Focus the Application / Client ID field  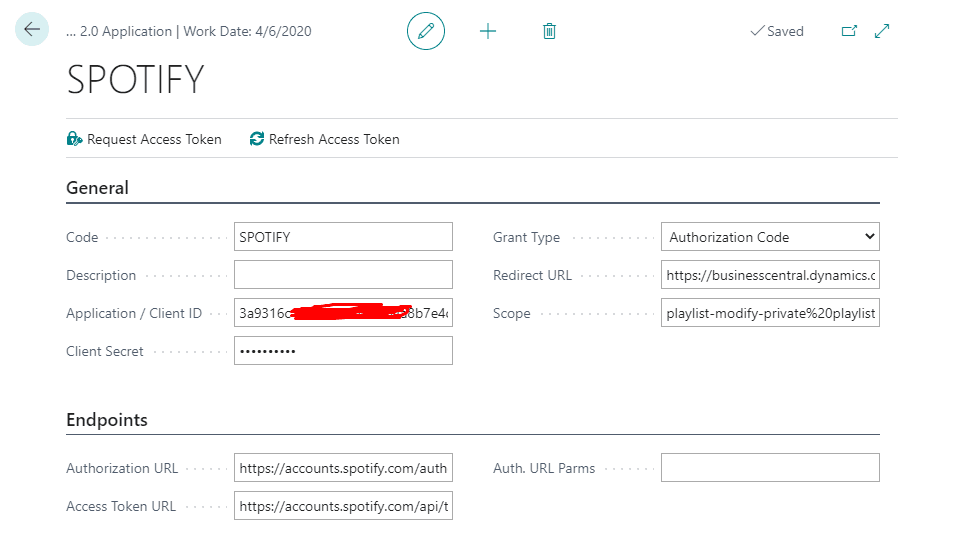(343, 313)
